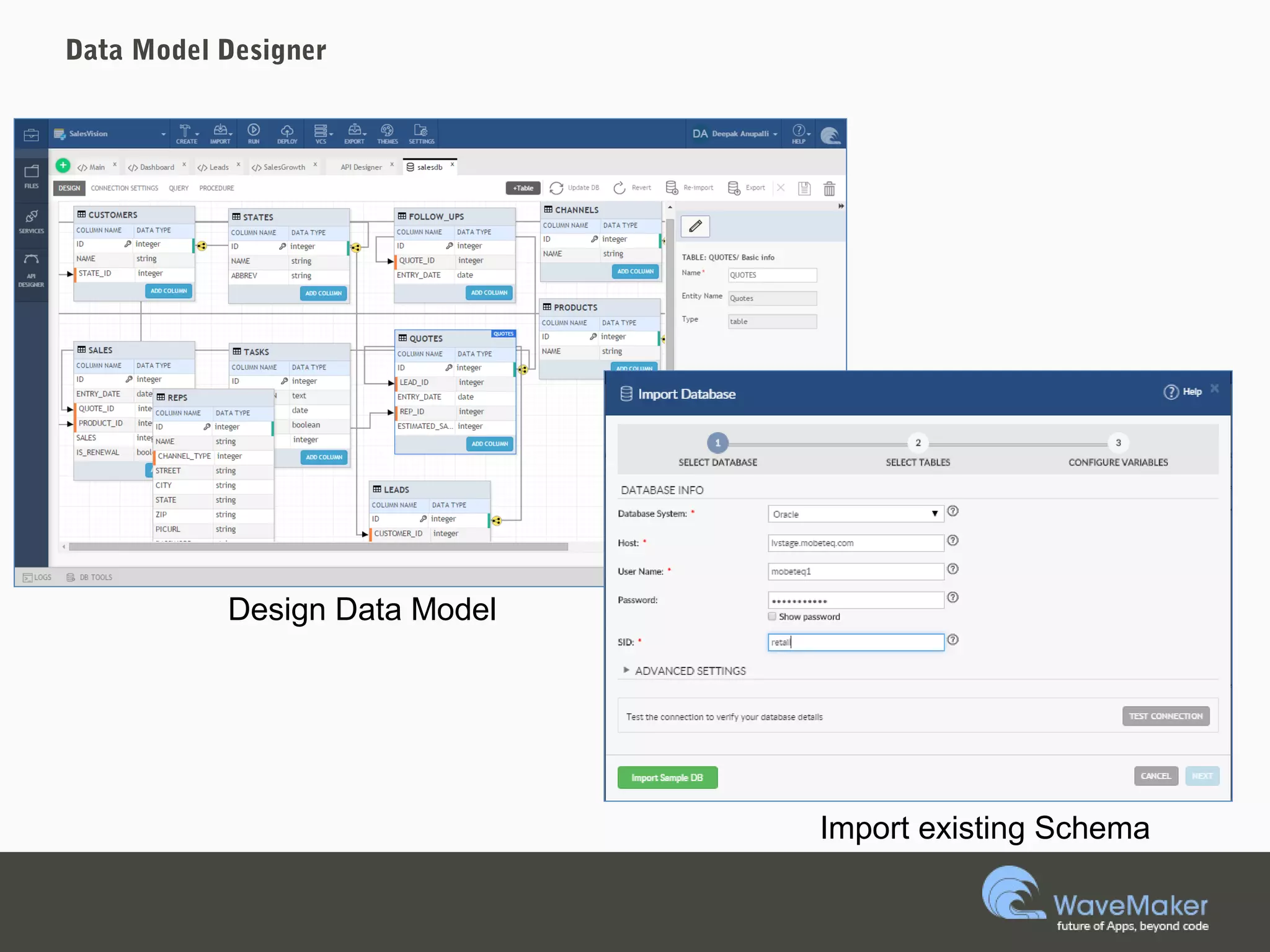The height and width of the screenshot is (952, 1270).
Task: Click the Host input field
Action: [x=856, y=543]
